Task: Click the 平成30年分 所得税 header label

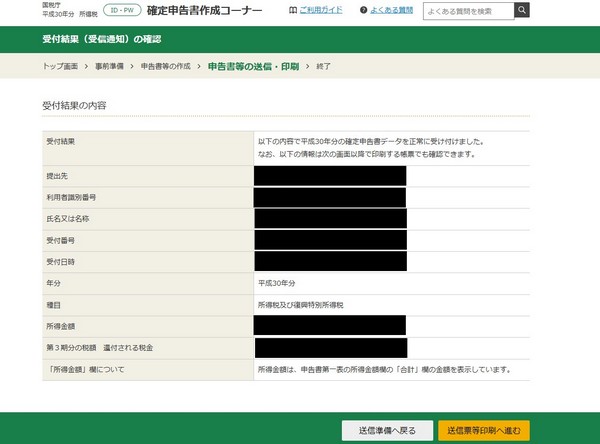Action: click(70, 14)
